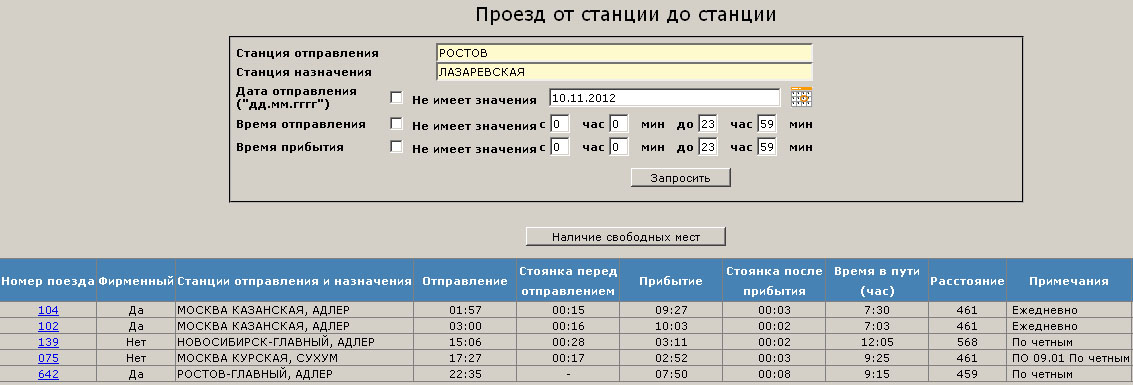This screenshot has width=1133, height=385.
Task: Focus the Станция назначения field with ЛАЗАРЕВСКАЯ
Action: coord(624,72)
